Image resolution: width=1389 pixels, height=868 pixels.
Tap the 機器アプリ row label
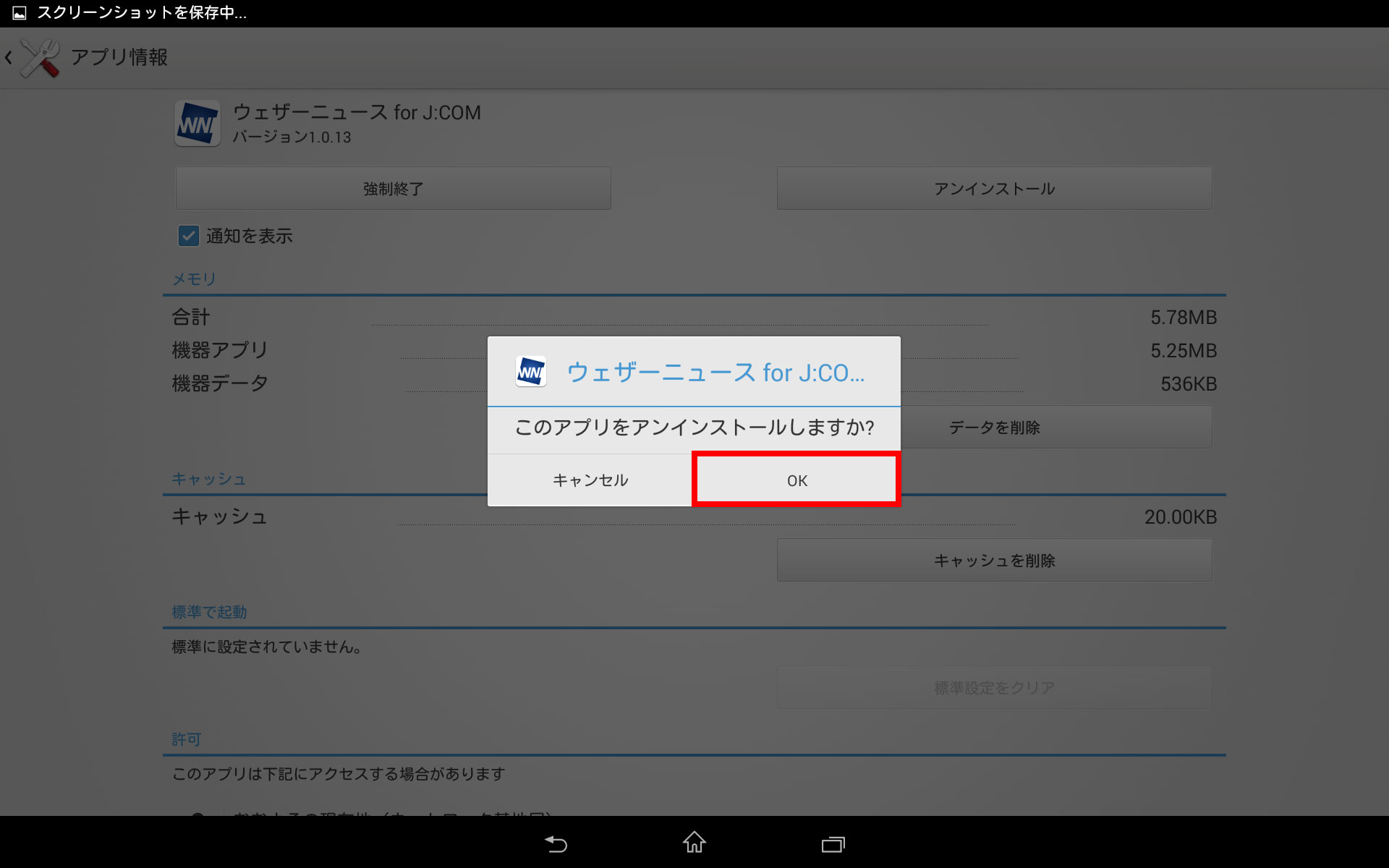(x=220, y=350)
